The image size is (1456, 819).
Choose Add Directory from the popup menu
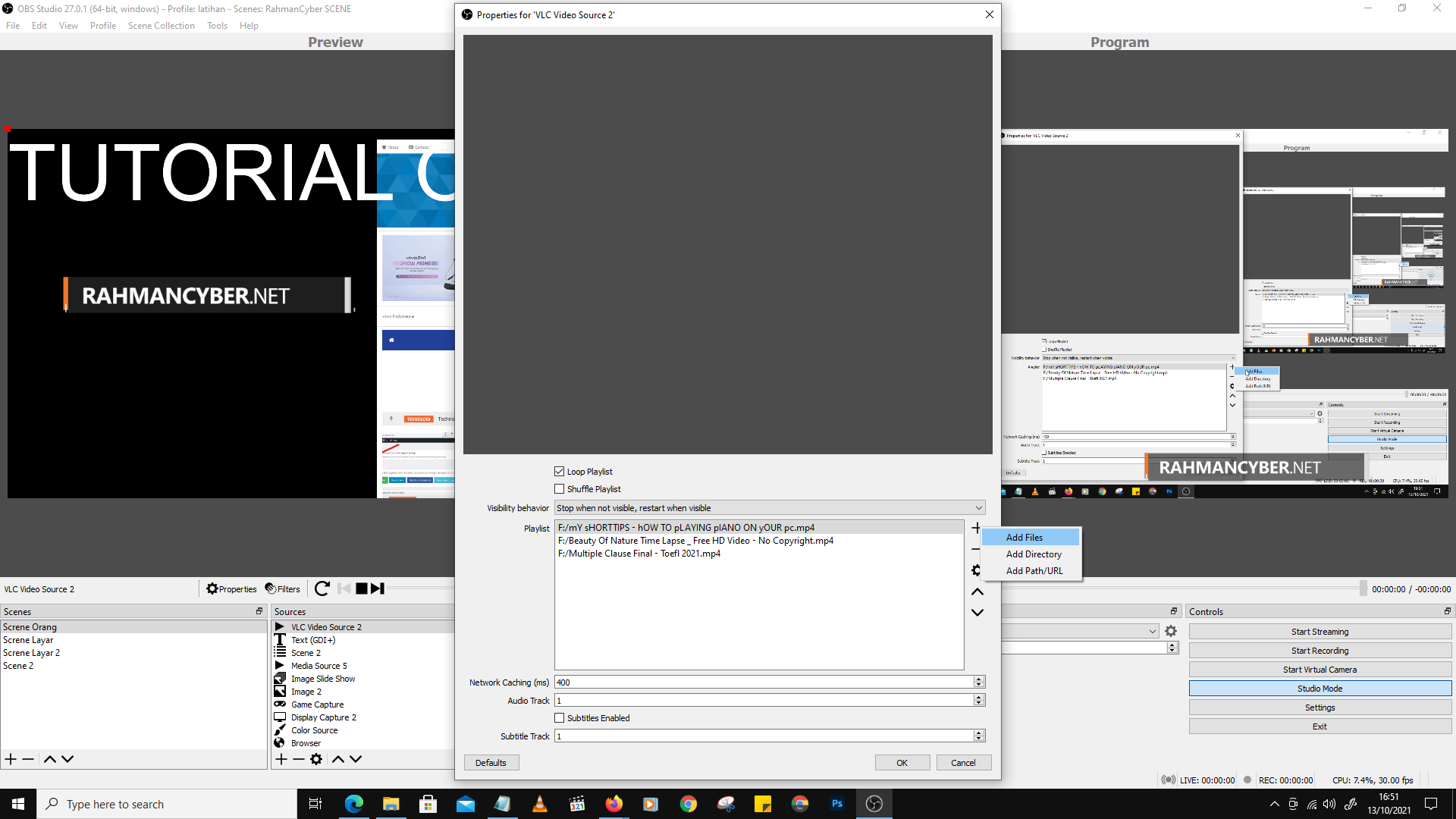tap(1031, 554)
